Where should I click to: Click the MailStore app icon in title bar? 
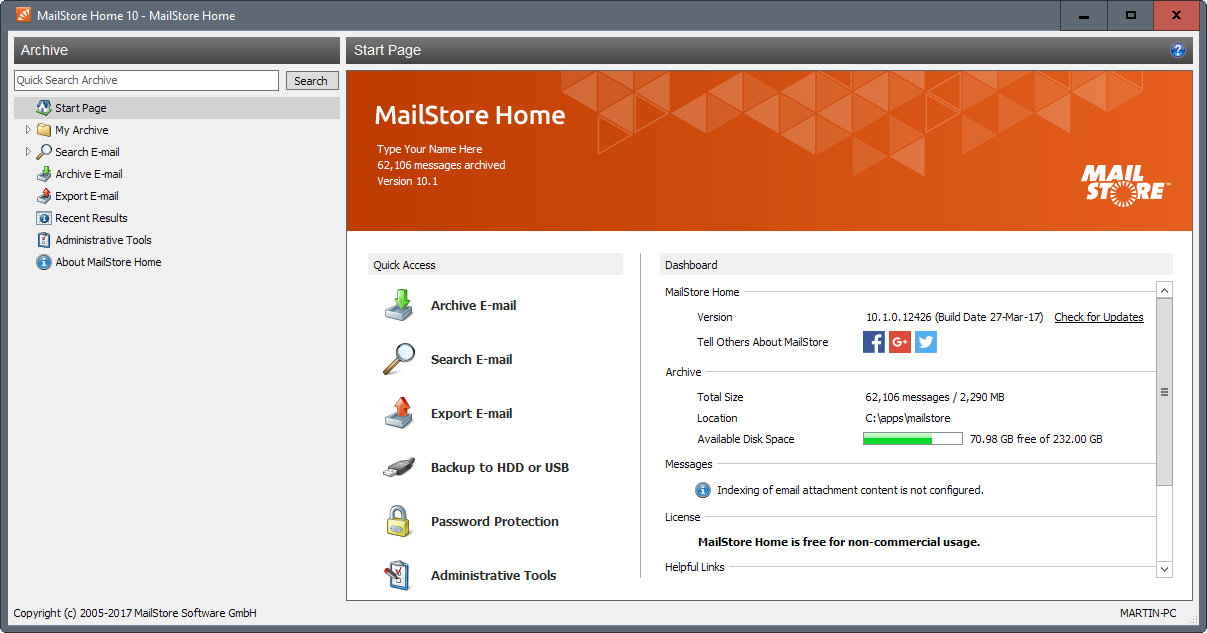tap(23, 15)
